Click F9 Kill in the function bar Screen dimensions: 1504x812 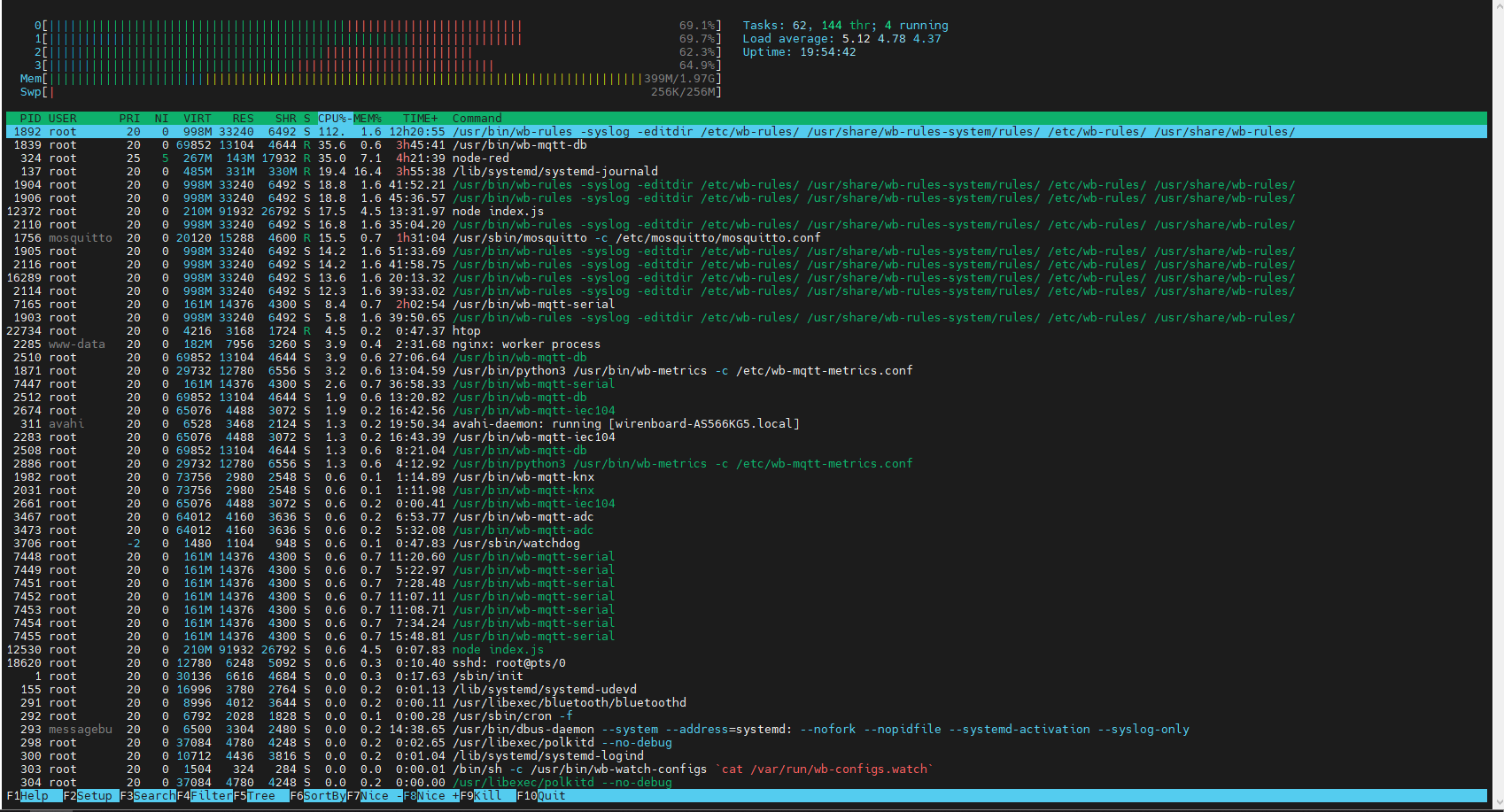[x=488, y=795]
